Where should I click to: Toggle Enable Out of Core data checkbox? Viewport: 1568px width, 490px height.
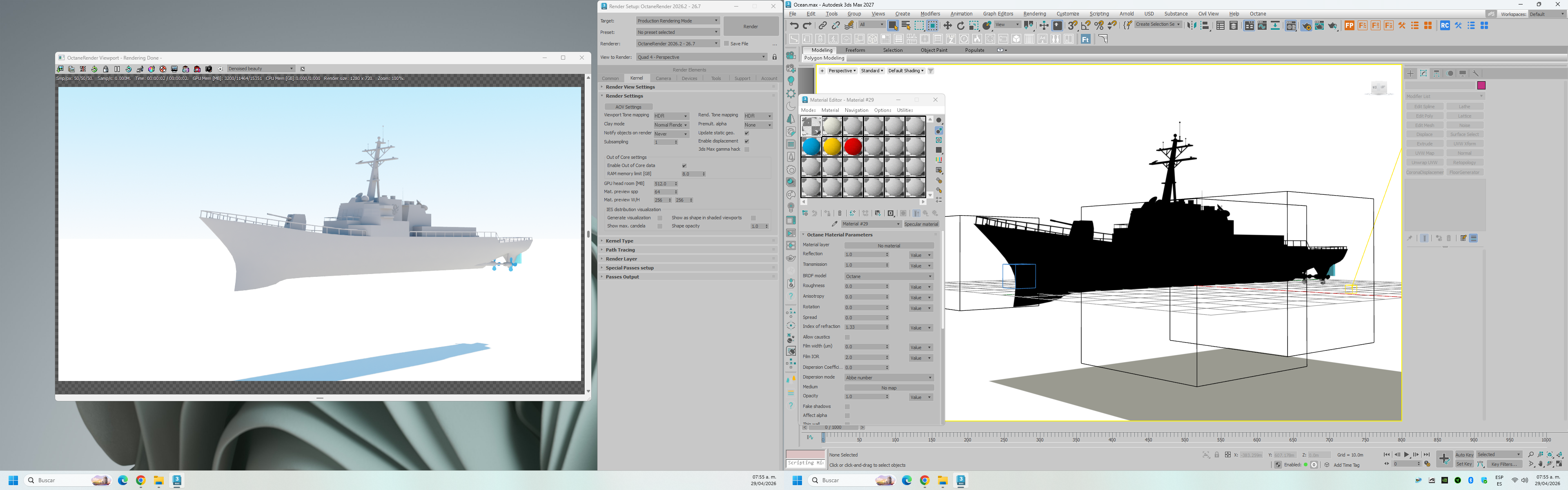(684, 165)
